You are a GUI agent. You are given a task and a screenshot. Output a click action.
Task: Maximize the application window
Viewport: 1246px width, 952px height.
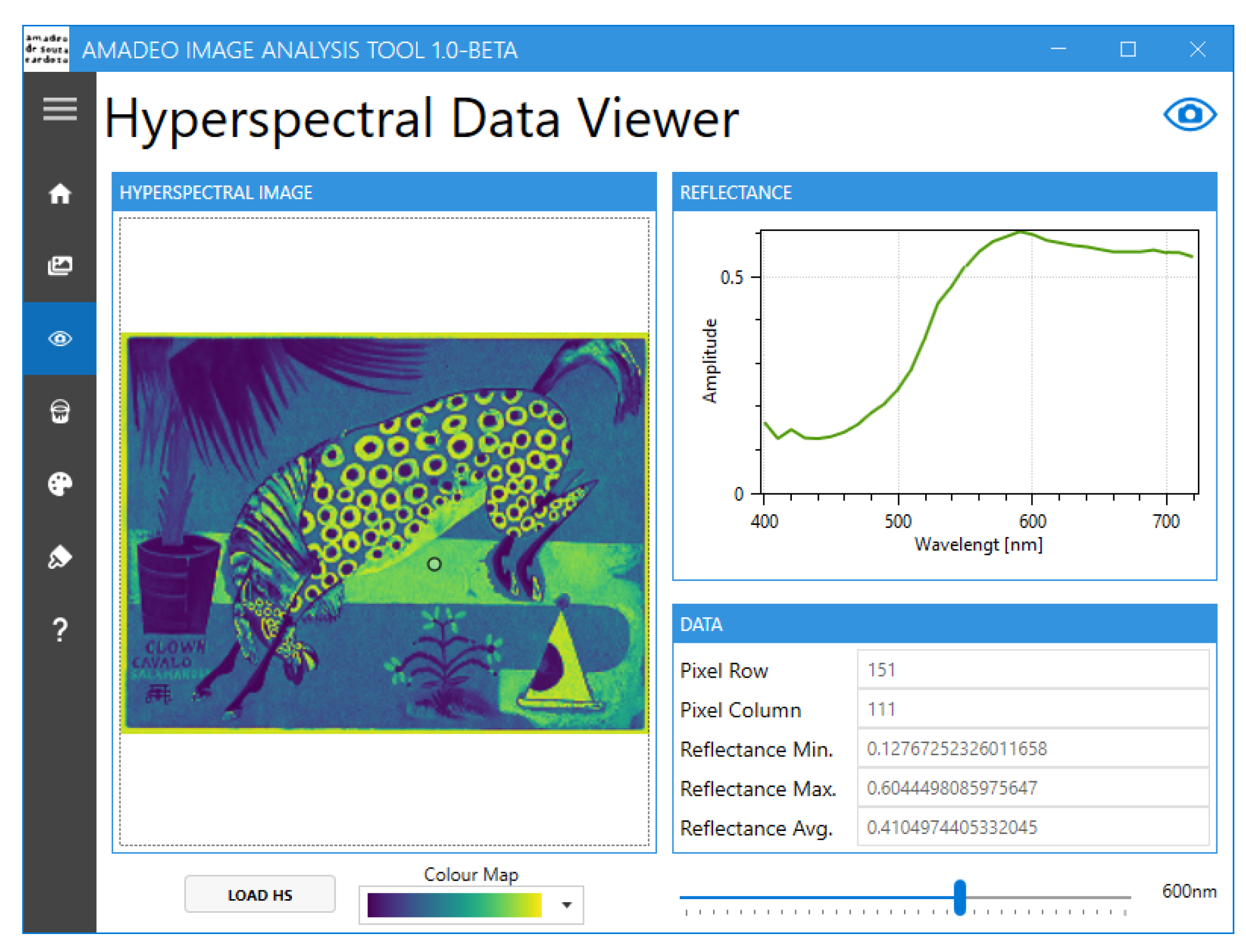1127,49
